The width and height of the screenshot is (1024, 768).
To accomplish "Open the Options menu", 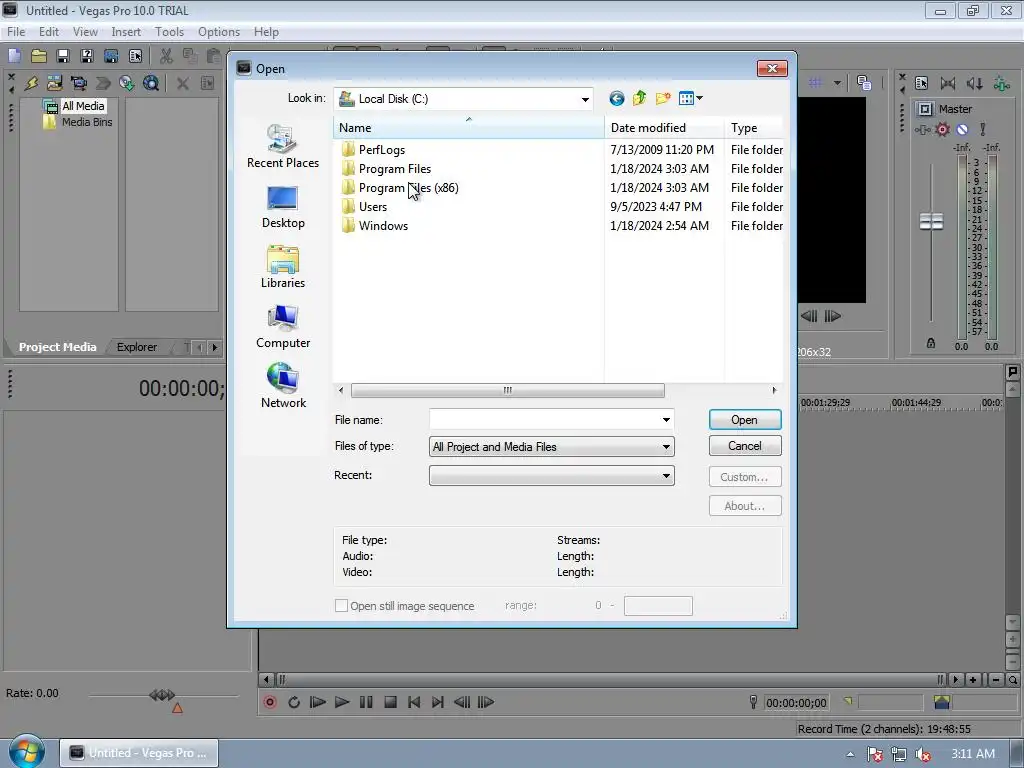I will (x=219, y=31).
